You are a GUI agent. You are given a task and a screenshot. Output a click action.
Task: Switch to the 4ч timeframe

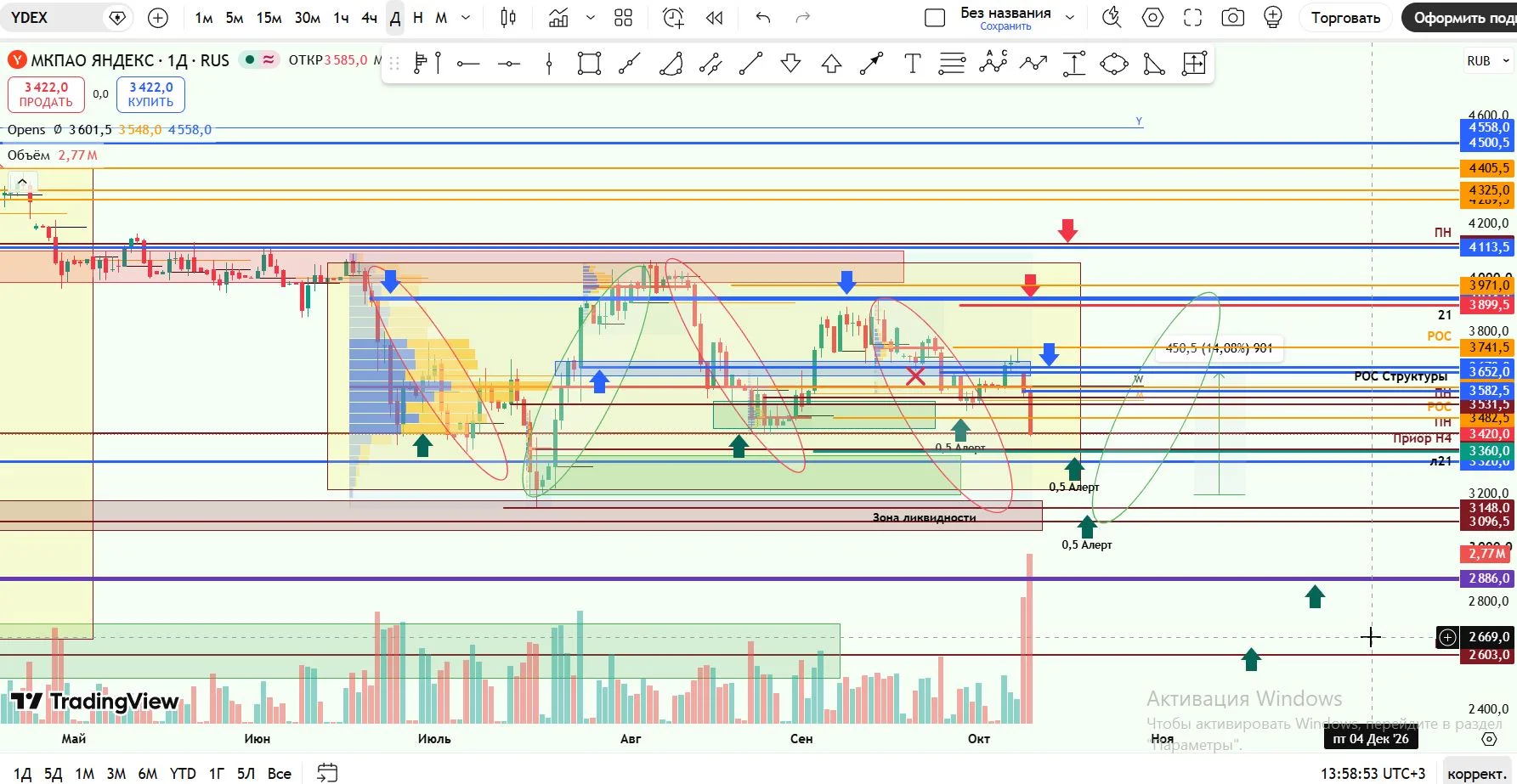click(x=369, y=18)
